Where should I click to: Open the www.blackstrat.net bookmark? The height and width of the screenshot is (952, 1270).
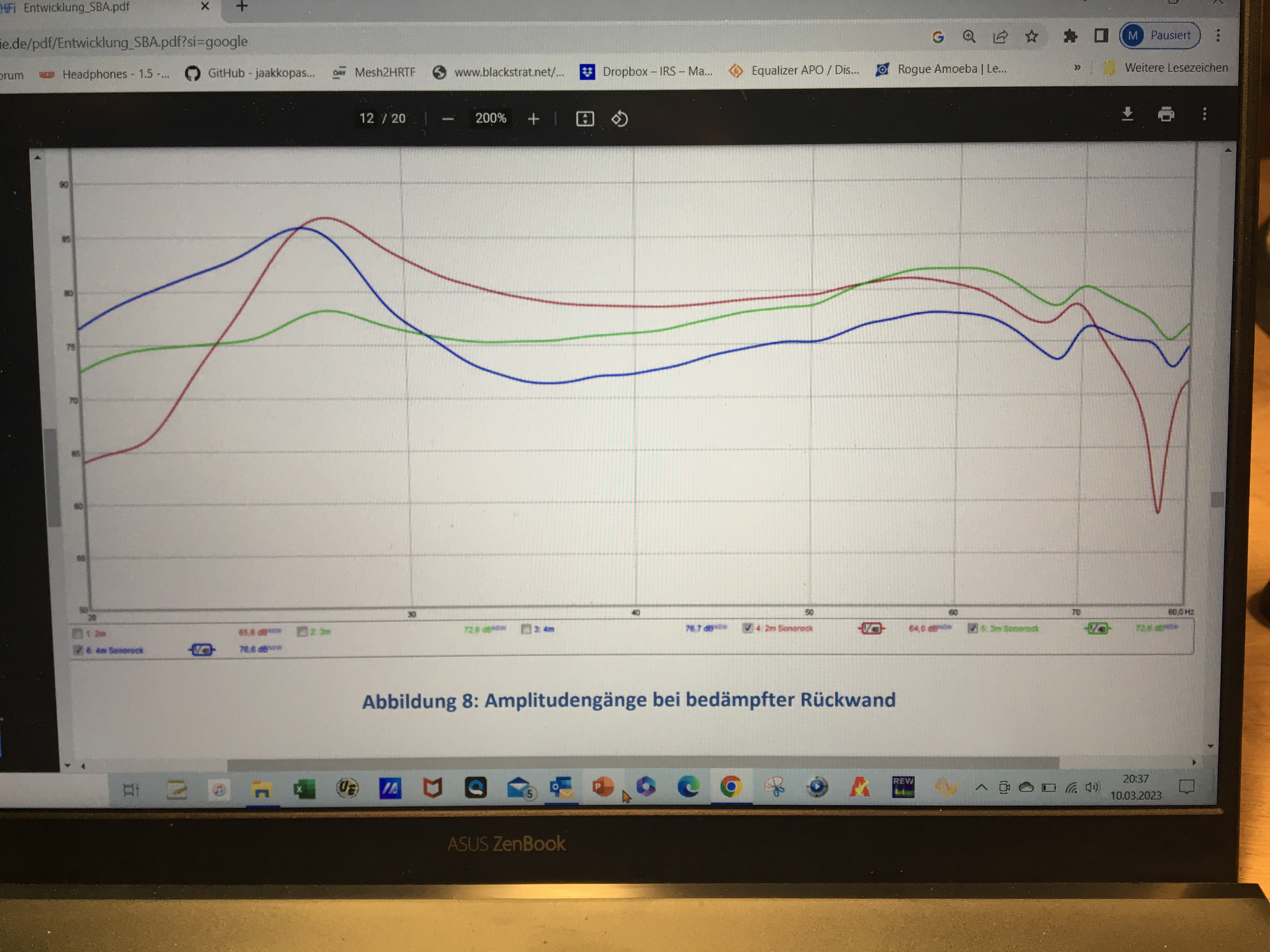tap(498, 72)
